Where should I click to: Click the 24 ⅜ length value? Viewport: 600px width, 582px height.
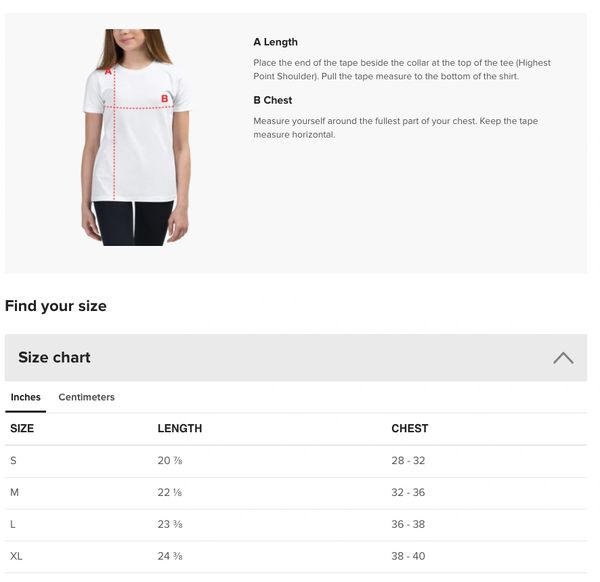[x=170, y=556]
